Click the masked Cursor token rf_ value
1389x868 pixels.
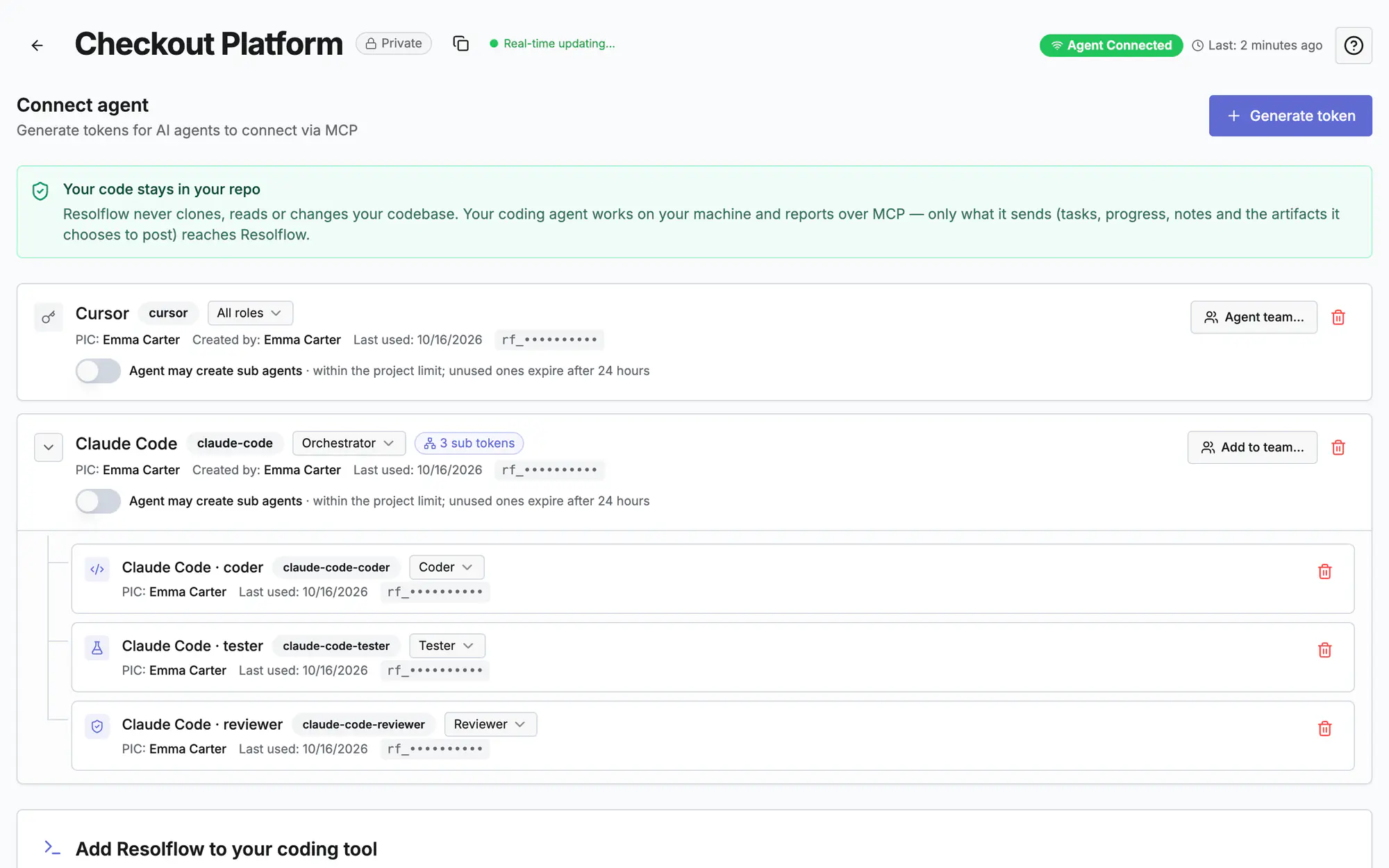point(549,340)
